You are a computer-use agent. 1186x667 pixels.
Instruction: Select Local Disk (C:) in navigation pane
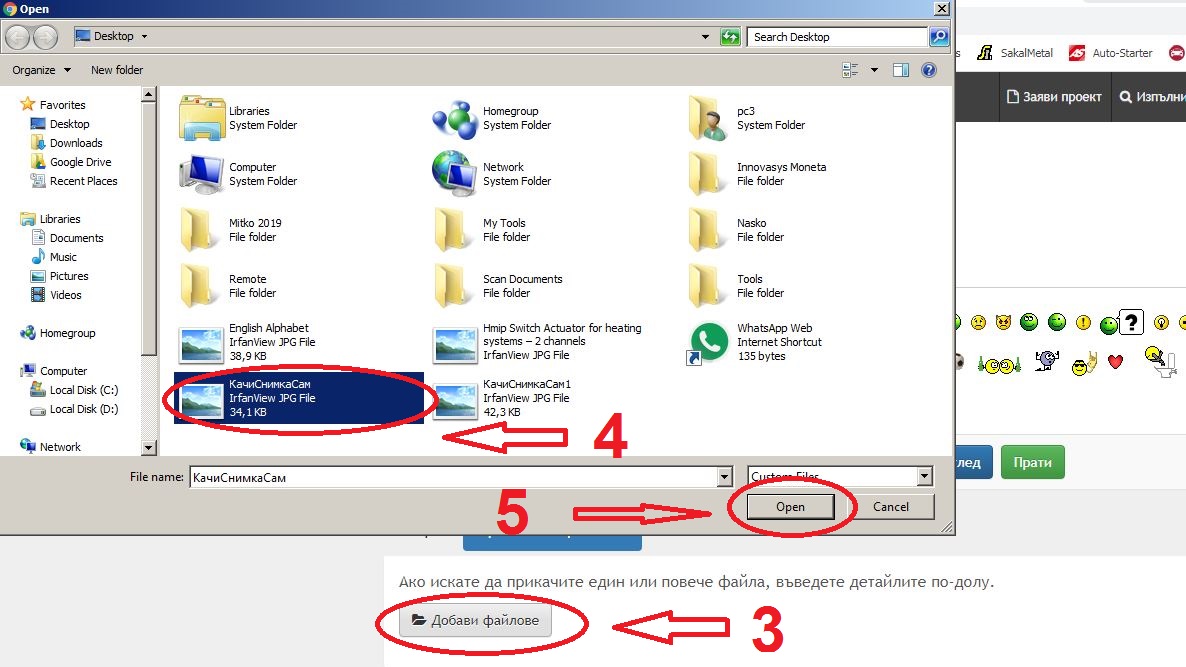click(x=84, y=390)
